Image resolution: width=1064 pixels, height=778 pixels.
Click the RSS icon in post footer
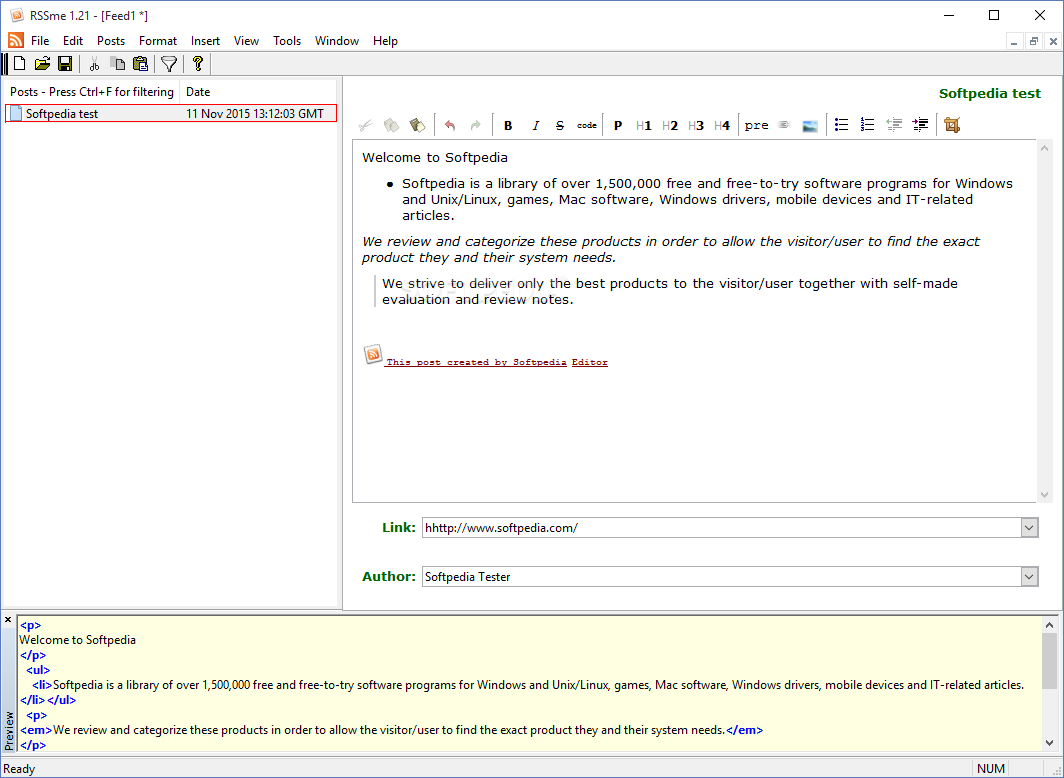pyautogui.click(x=373, y=354)
